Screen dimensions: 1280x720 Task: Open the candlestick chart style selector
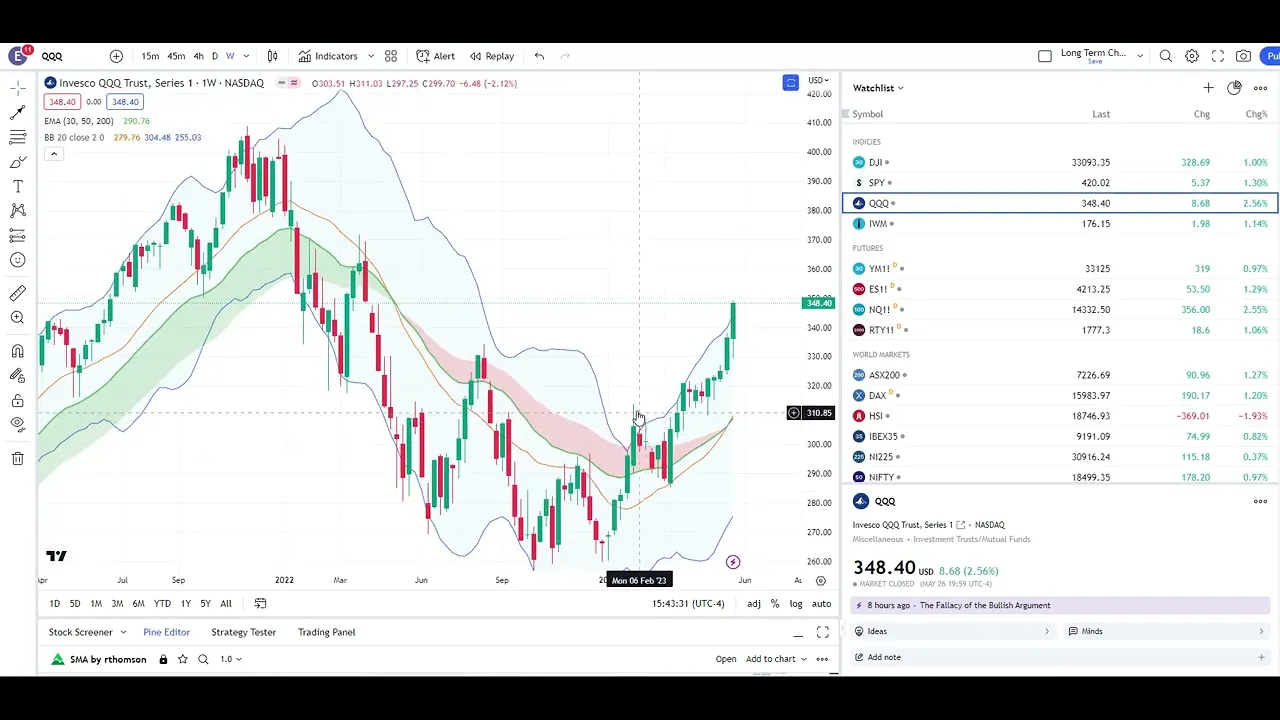coord(272,56)
